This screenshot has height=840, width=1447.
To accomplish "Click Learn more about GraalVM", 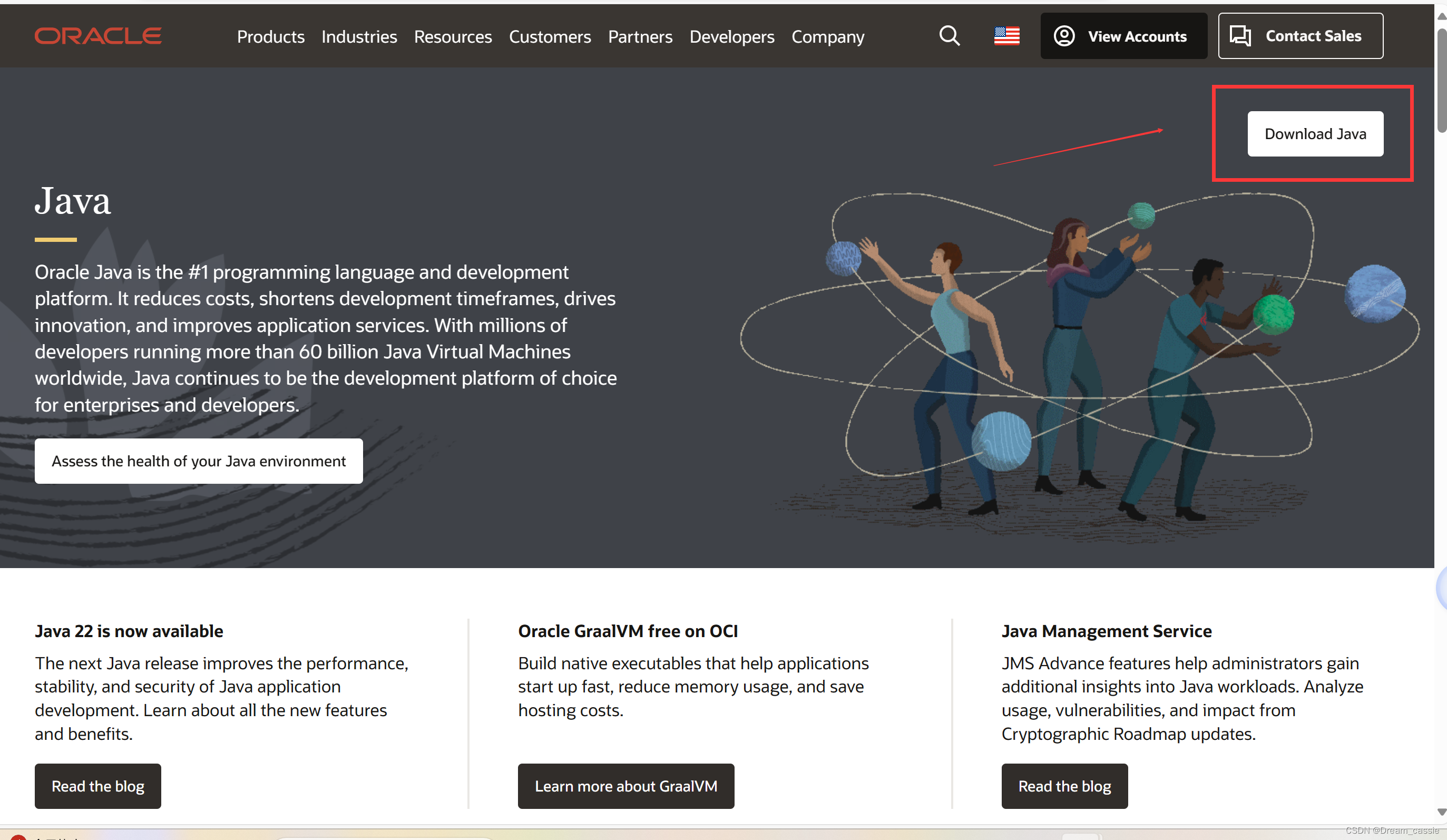I will click(x=625, y=786).
